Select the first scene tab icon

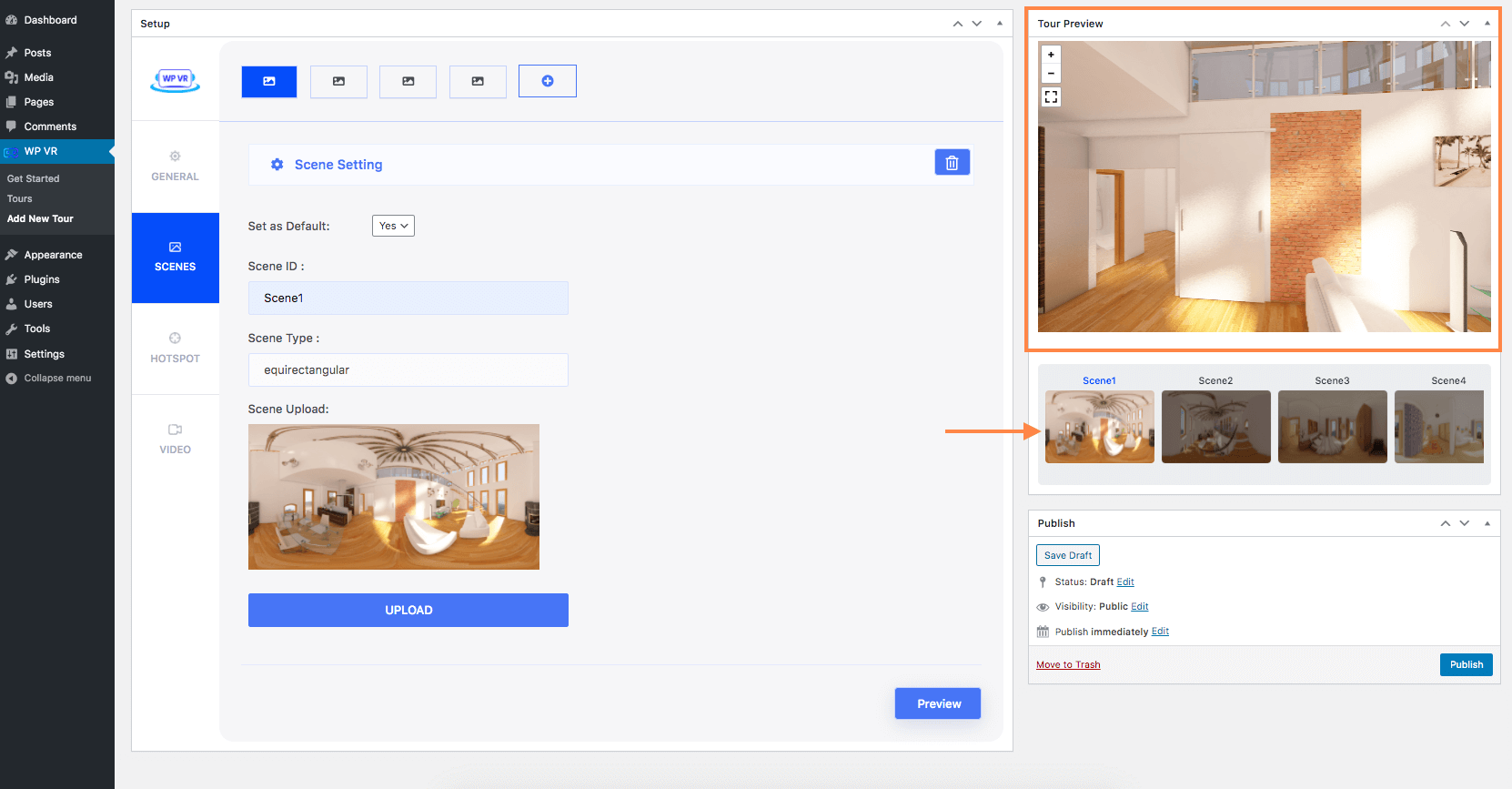point(269,81)
